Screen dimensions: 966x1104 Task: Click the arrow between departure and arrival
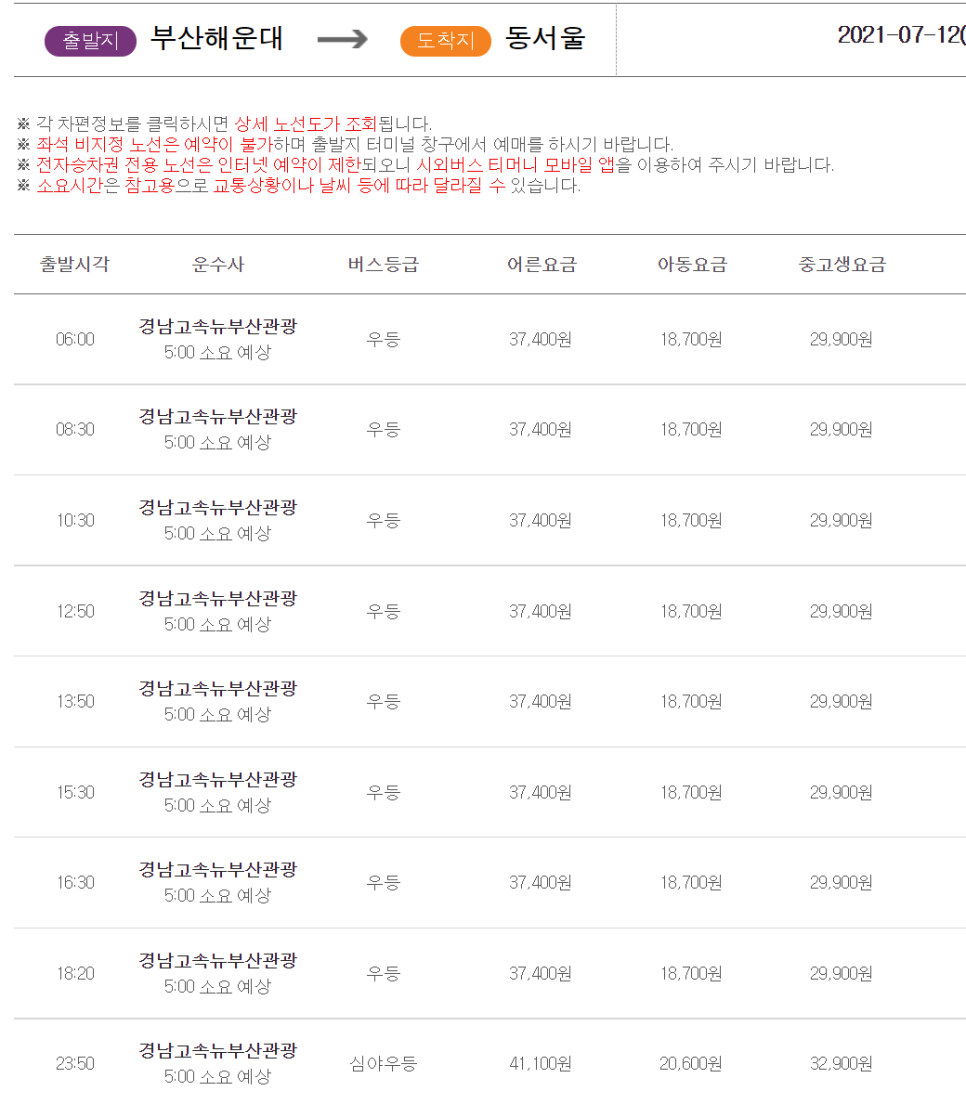click(342, 40)
